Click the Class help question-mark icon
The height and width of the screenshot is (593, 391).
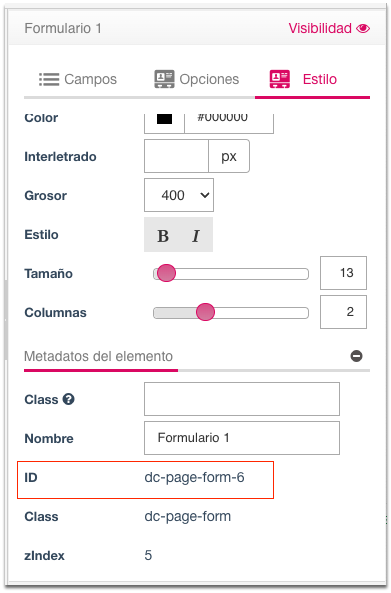tap(68, 399)
